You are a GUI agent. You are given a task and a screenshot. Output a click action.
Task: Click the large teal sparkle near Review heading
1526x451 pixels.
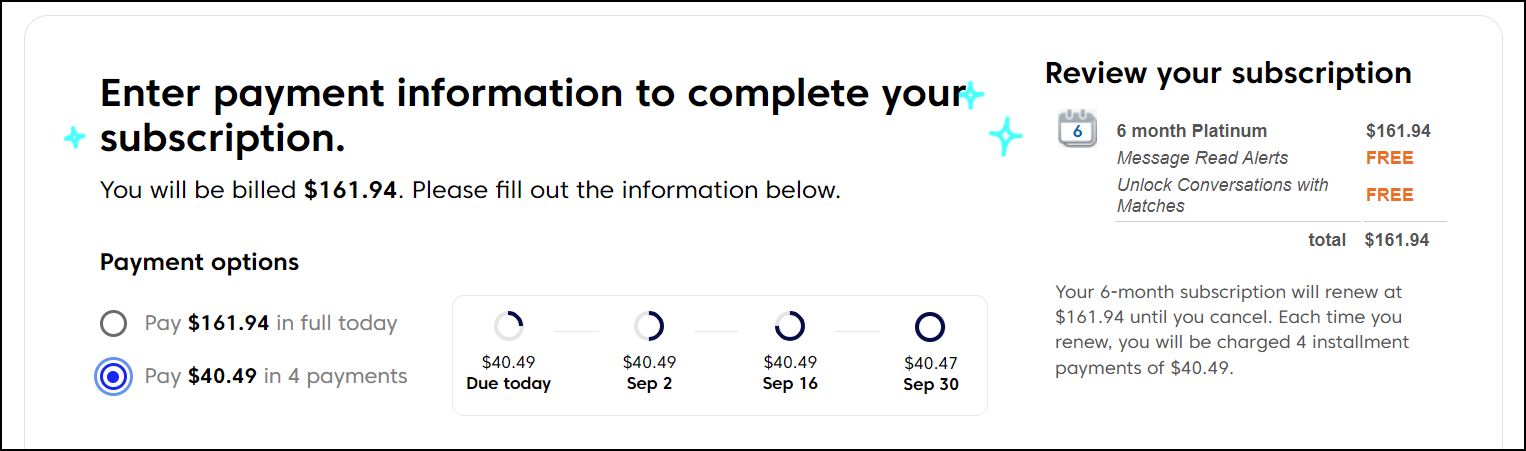point(1006,135)
